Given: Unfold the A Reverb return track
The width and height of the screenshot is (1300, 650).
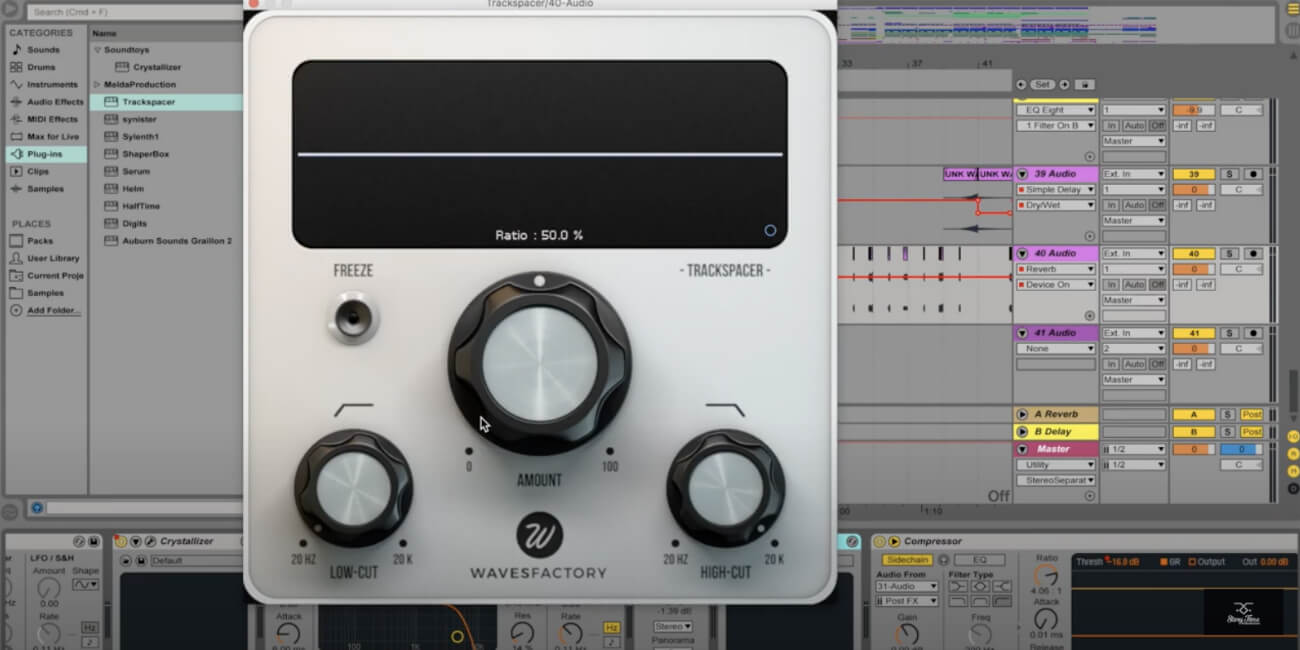Looking at the screenshot, I should coord(1023,414).
